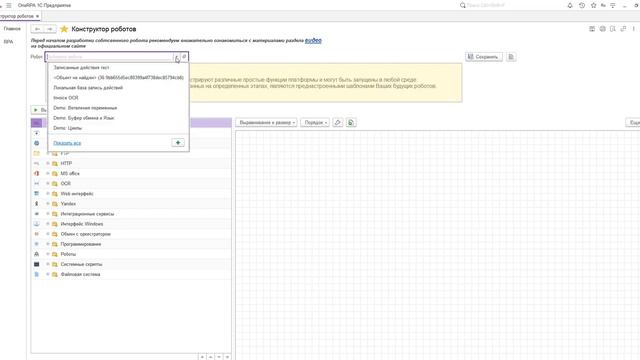Click the Yandex category icon

(36, 204)
